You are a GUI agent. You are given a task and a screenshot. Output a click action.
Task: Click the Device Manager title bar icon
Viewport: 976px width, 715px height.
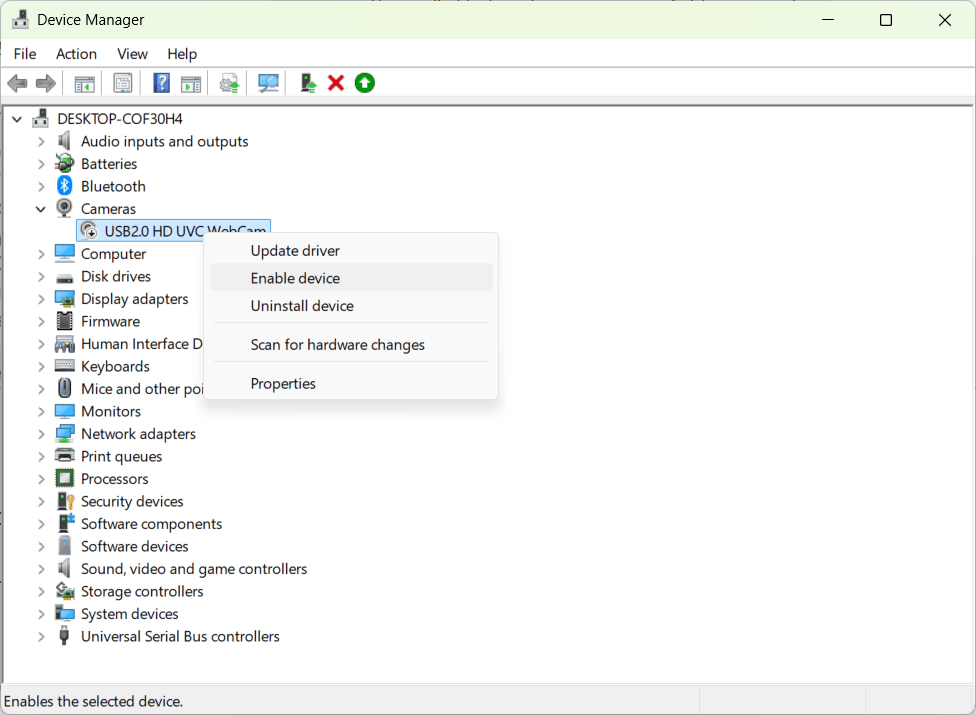(21, 20)
